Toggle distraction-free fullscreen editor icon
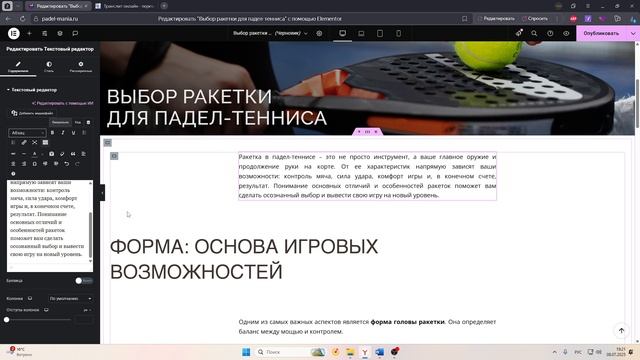Screen dimensions: 640x360 34,142
